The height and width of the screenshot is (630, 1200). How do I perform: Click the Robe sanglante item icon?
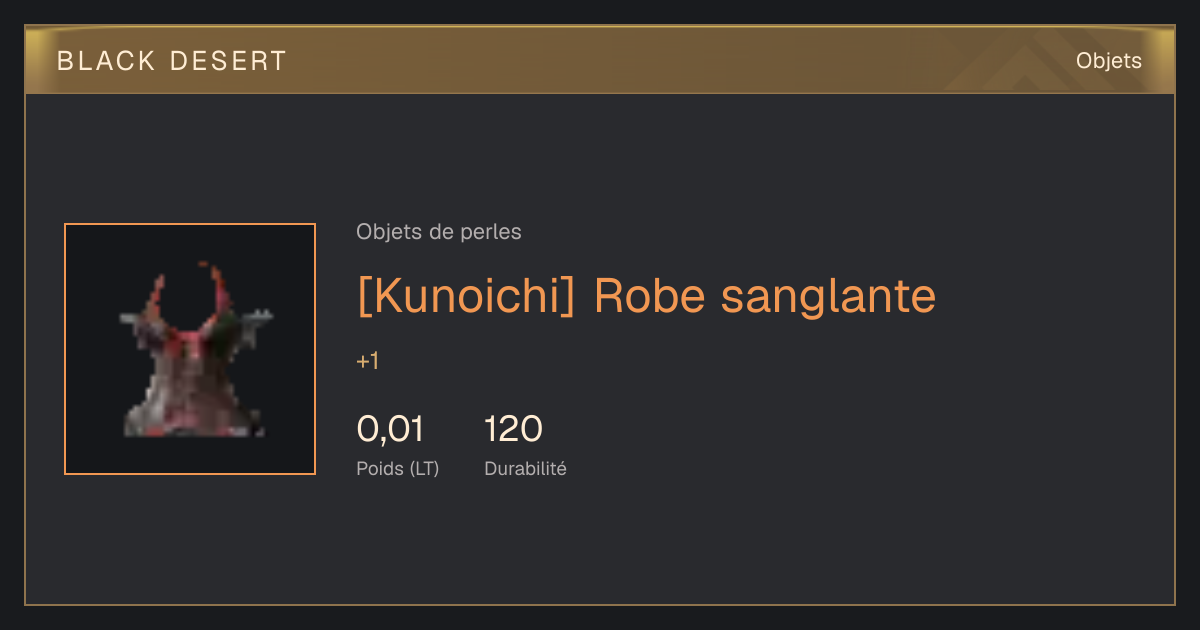(x=190, y=349)
